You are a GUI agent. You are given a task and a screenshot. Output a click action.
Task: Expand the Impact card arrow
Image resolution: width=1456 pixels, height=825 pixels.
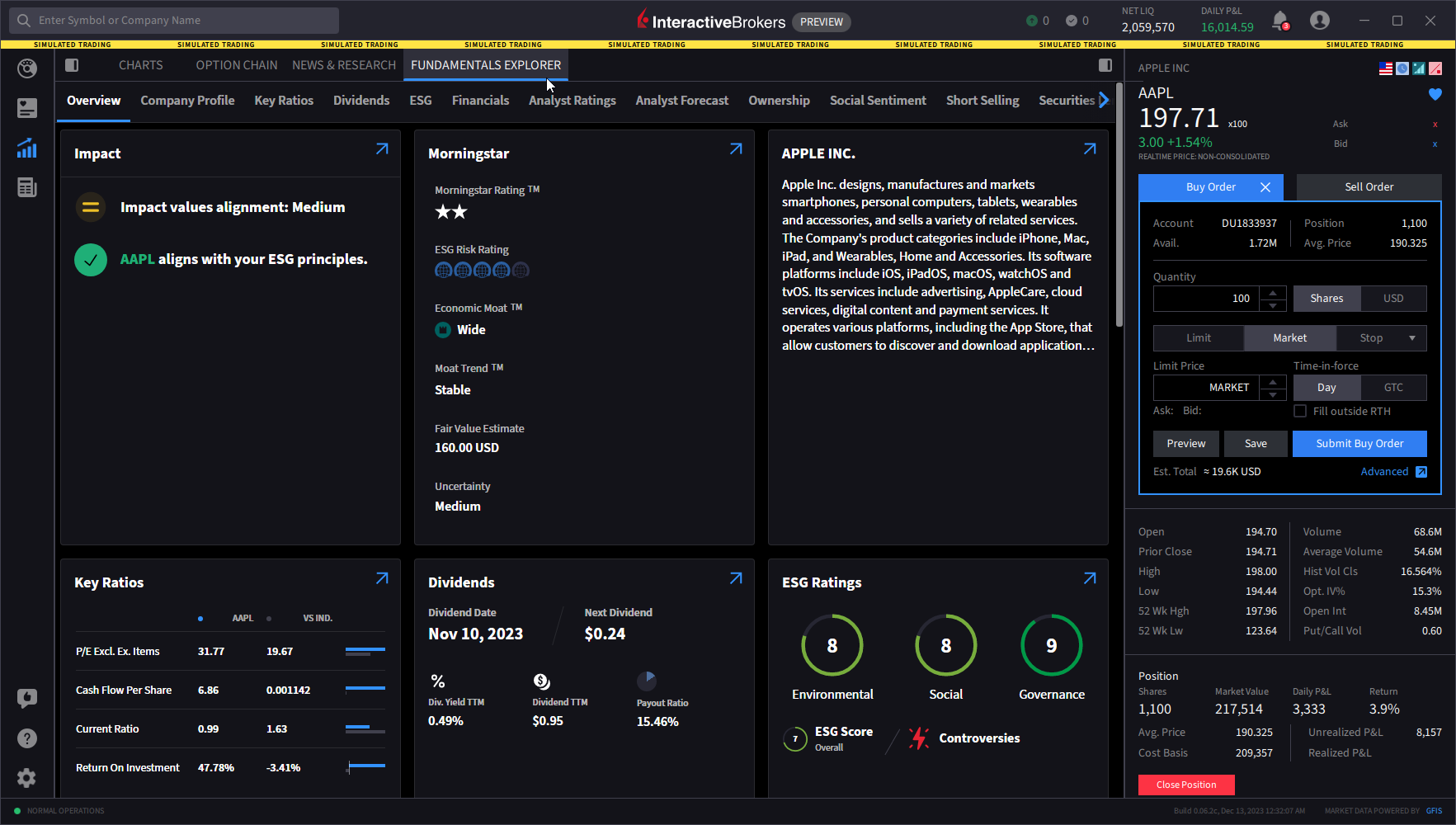pos(382,149)
